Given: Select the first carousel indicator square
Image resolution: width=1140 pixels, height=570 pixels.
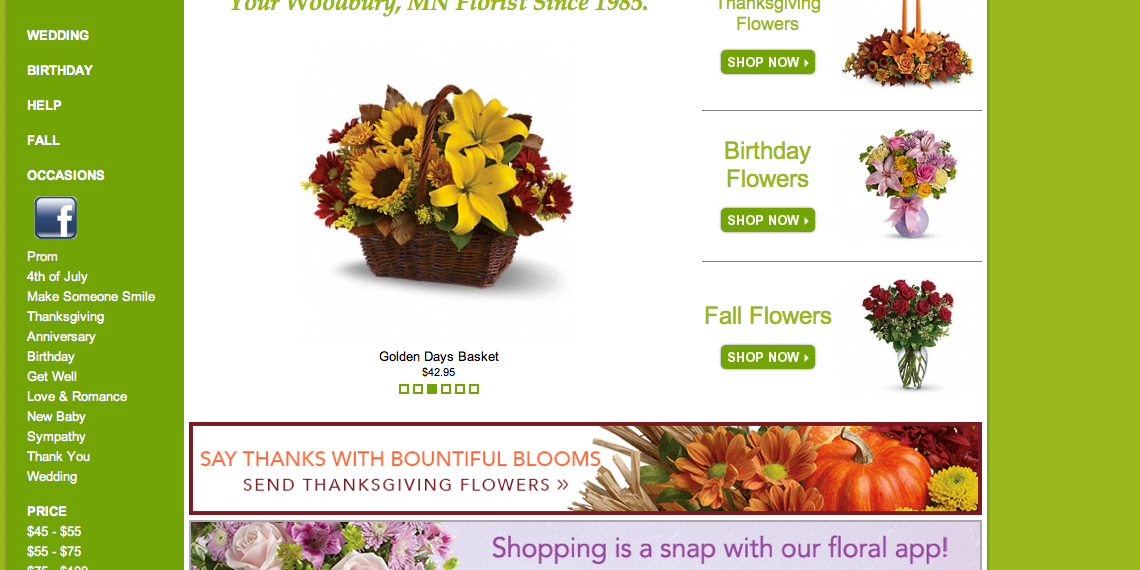Looking at the screenshot, I should (404, 389).
